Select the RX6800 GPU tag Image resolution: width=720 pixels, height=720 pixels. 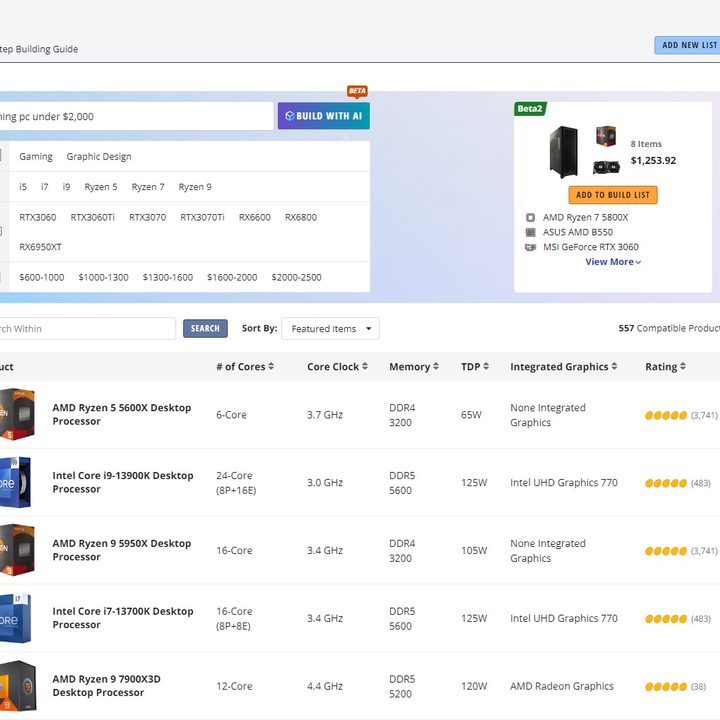(x=301, y=217)
